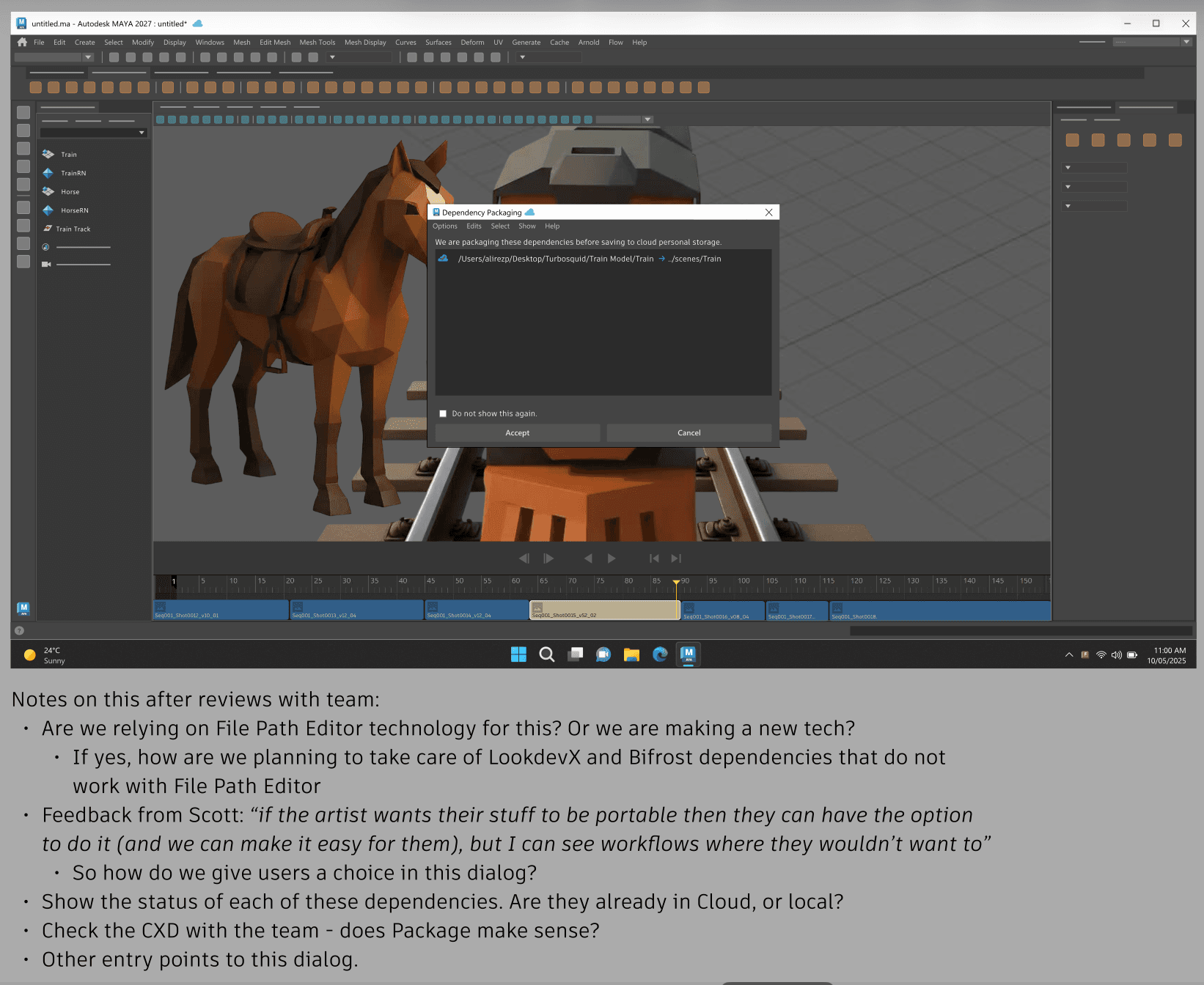Open the viewport panel menu dropdown

pyautogui.click(x=647, y=119)
